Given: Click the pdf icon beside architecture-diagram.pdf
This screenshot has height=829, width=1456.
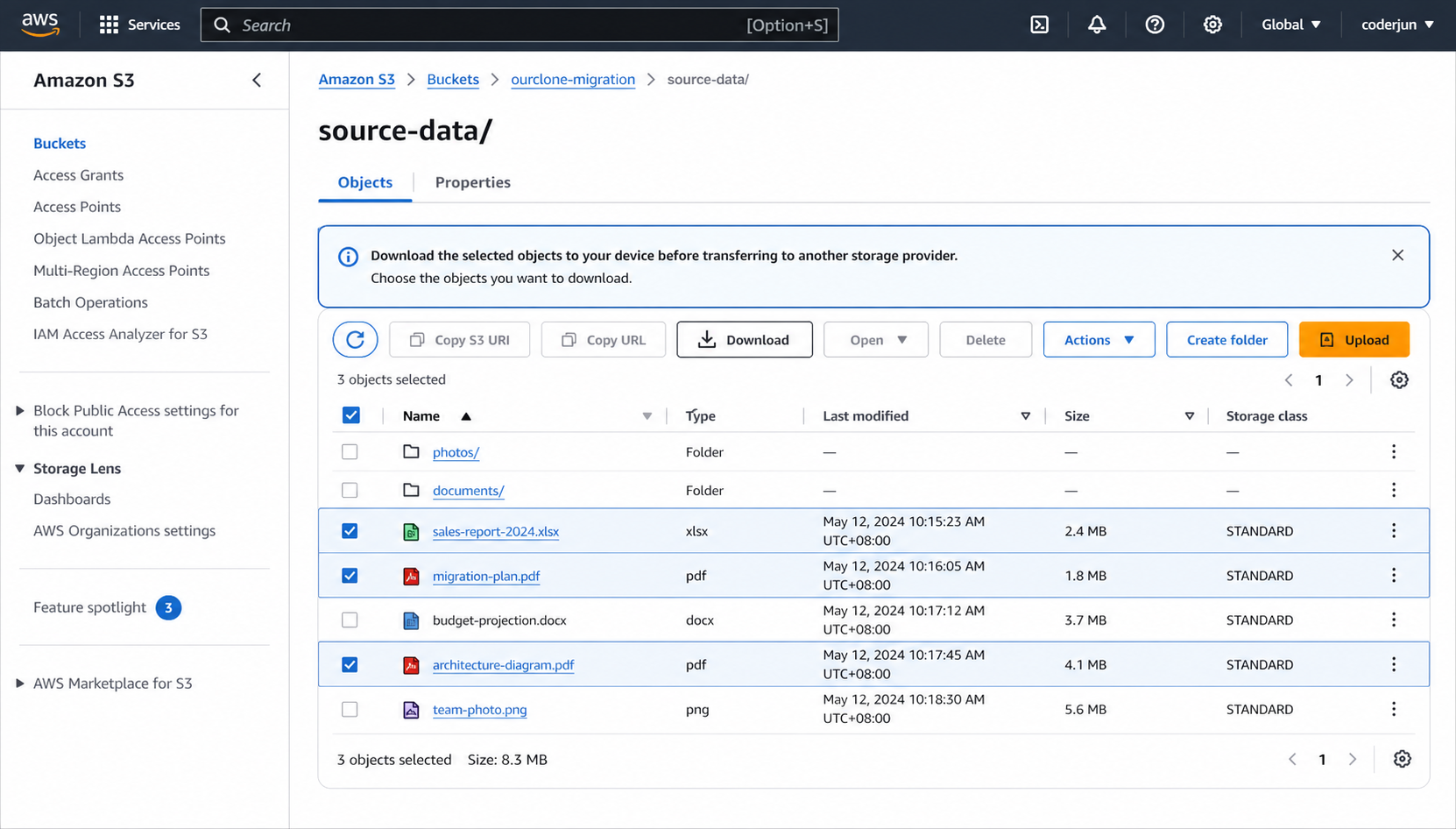Looking at the screenshot, I should pyautogui.click(x=411, y=665).
